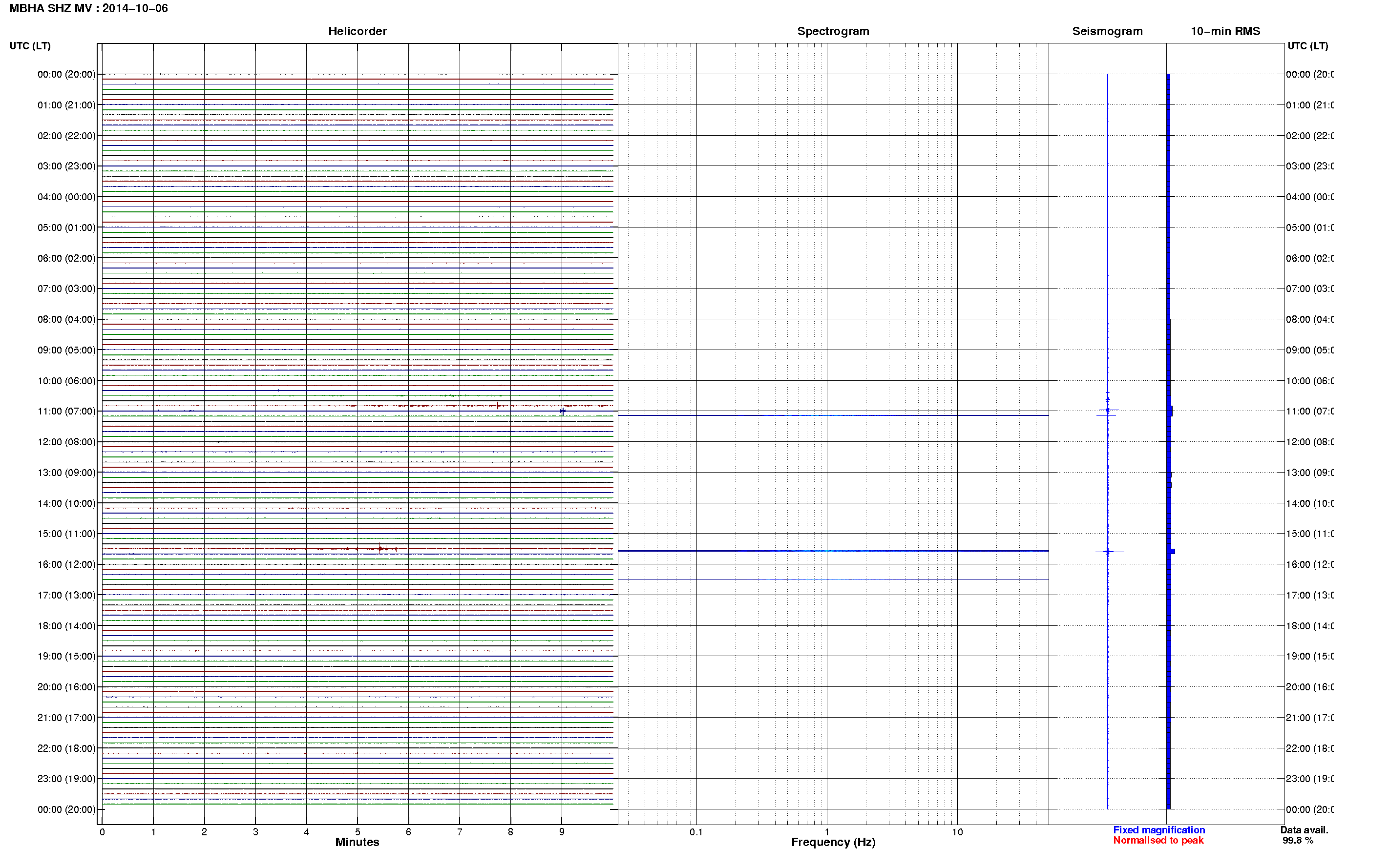Click the right-side '12:00 (08:' time label
Viewport: 1389px width, 868px height.
pyautogui.click(x=1309, y=442)
